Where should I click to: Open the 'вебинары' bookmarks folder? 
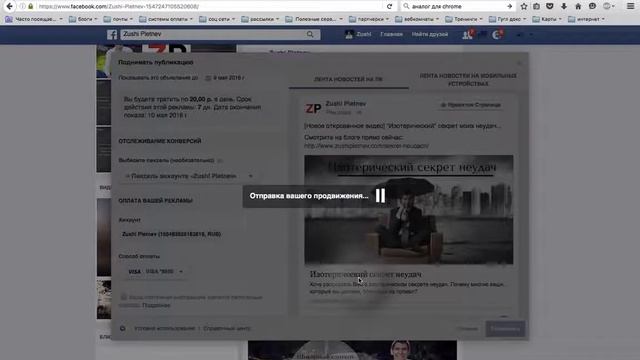pyautogui.click(x=417, y=19)
